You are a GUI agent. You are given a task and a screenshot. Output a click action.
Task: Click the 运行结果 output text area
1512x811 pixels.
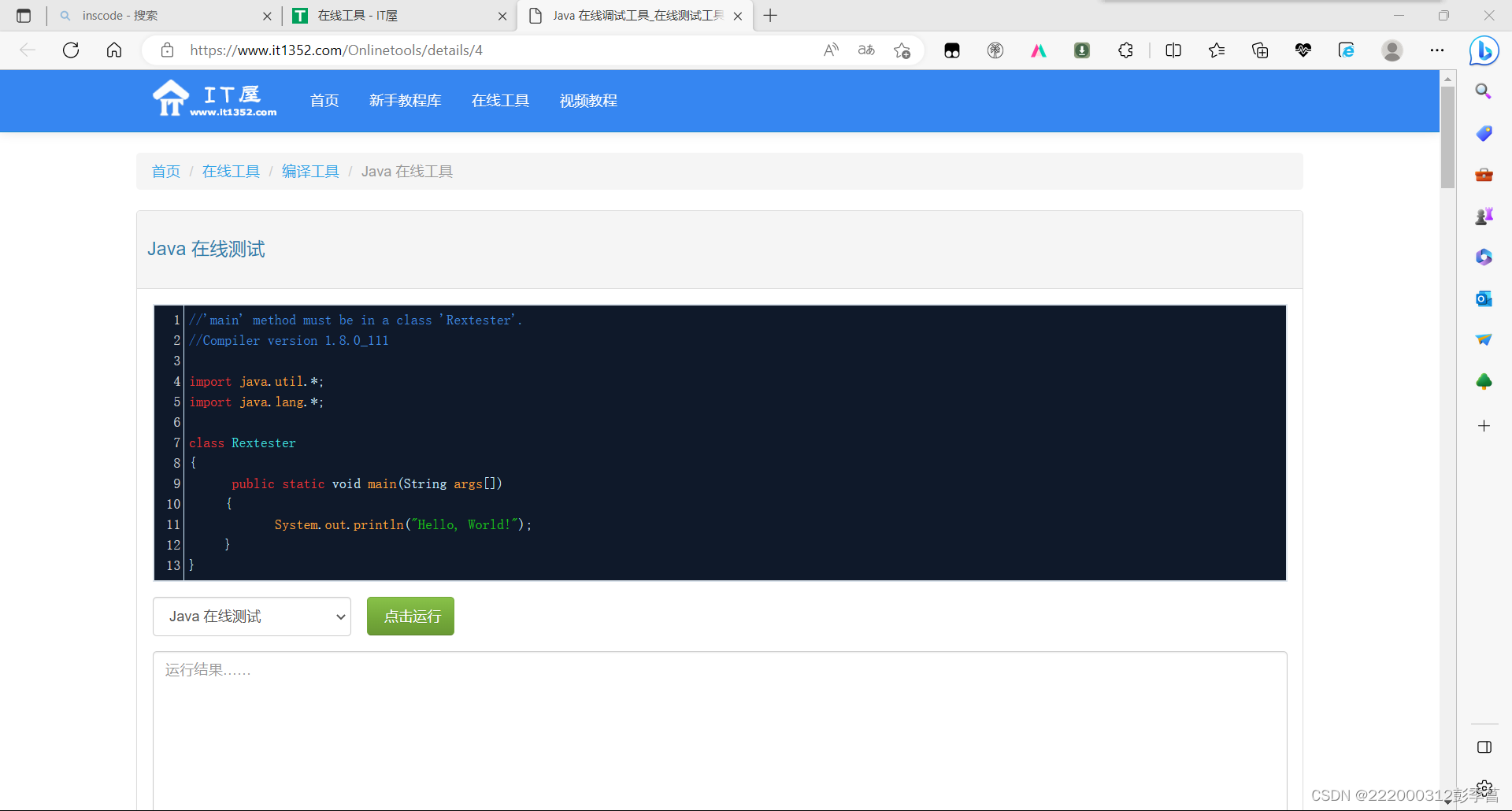click(x=720, y=730)
